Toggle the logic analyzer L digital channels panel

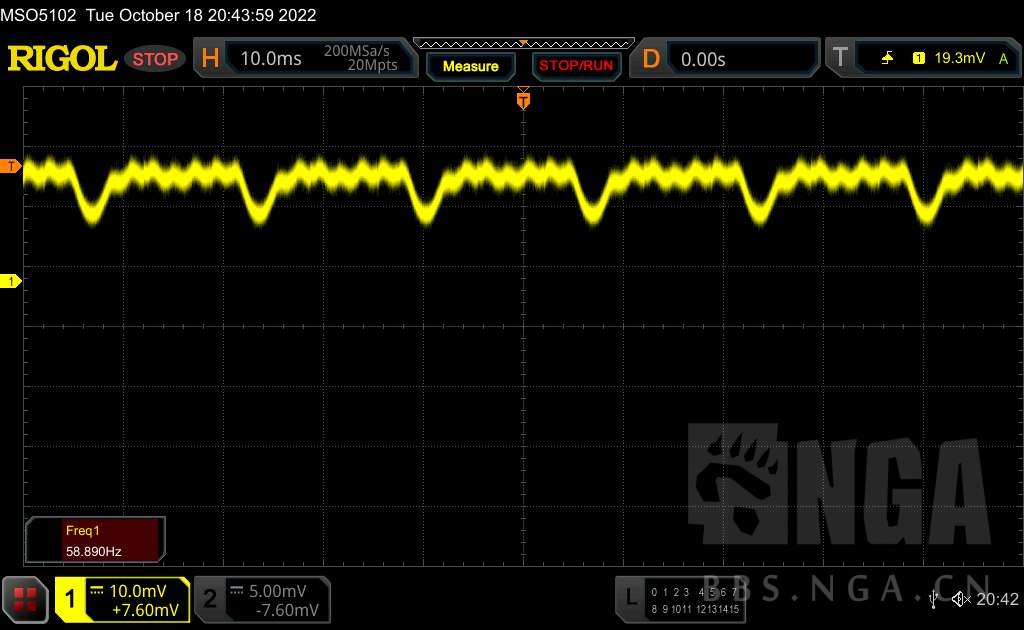pyautogui.click(x=680, y=599)
